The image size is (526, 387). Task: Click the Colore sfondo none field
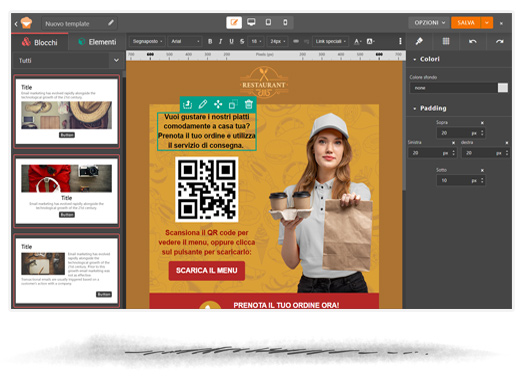[x=454, y=88]
